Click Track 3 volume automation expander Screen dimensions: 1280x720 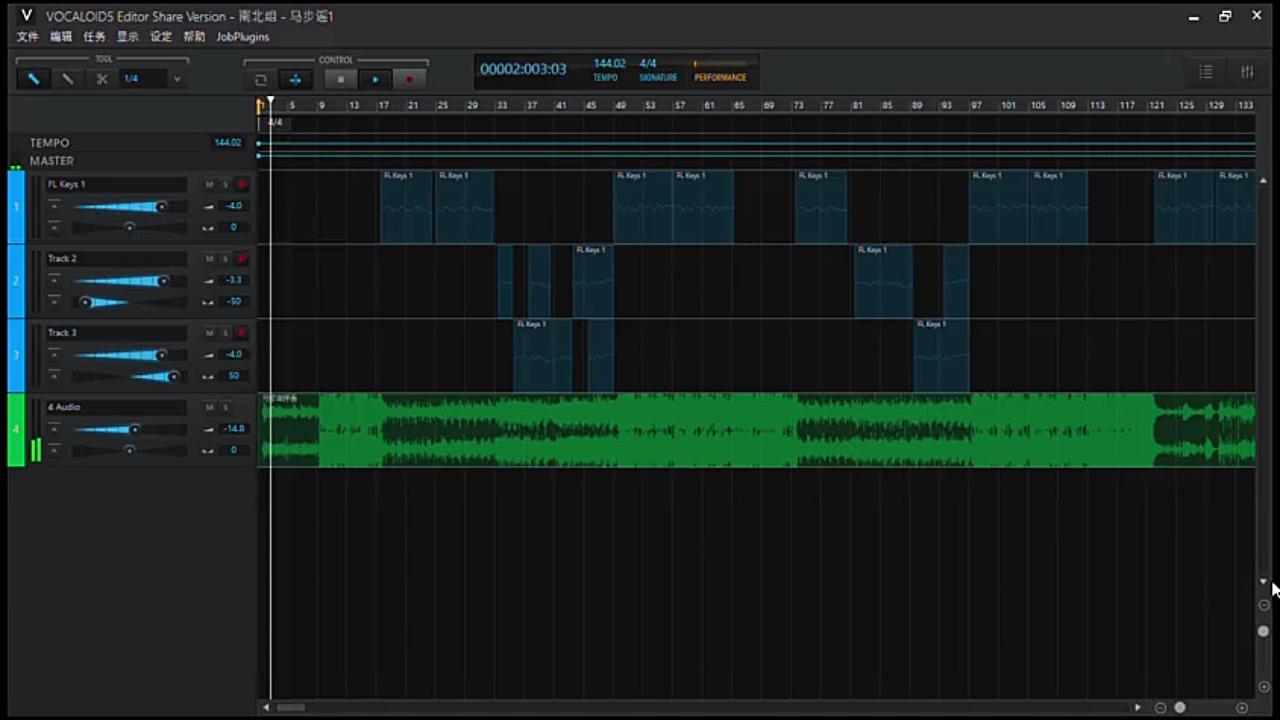pyautogui.click(x=54, y=354)
